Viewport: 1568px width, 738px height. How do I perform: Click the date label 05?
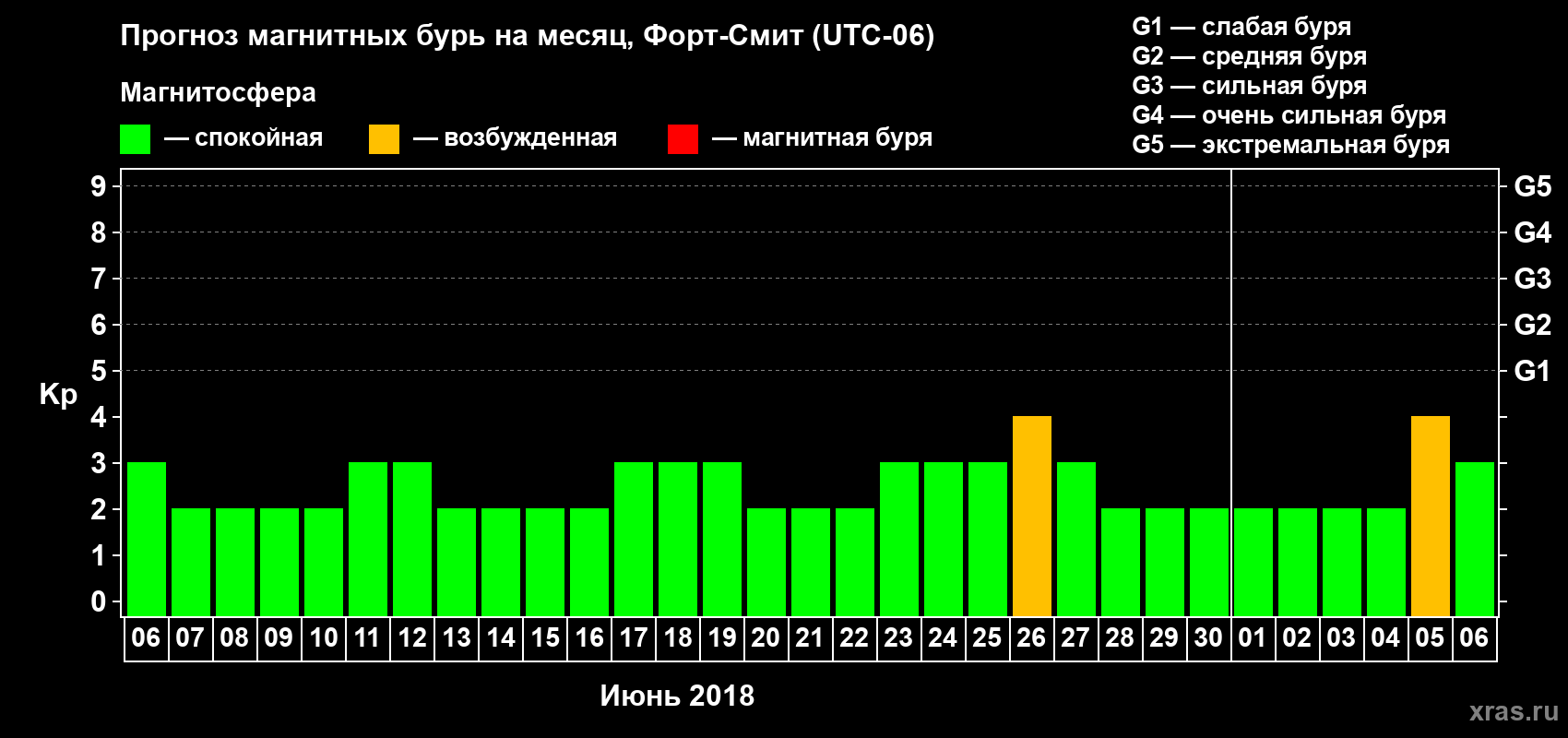1430,637
